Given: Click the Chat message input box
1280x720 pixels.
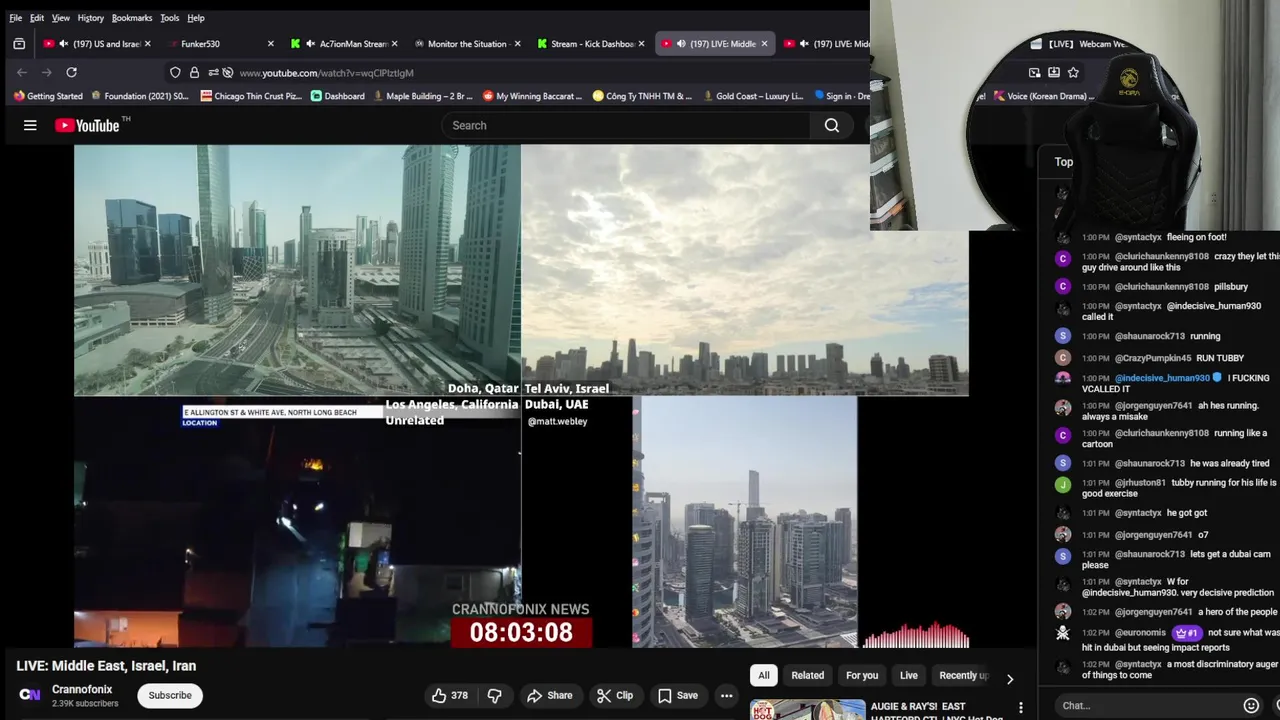Looking at the screenshot, I should 1145,705.
